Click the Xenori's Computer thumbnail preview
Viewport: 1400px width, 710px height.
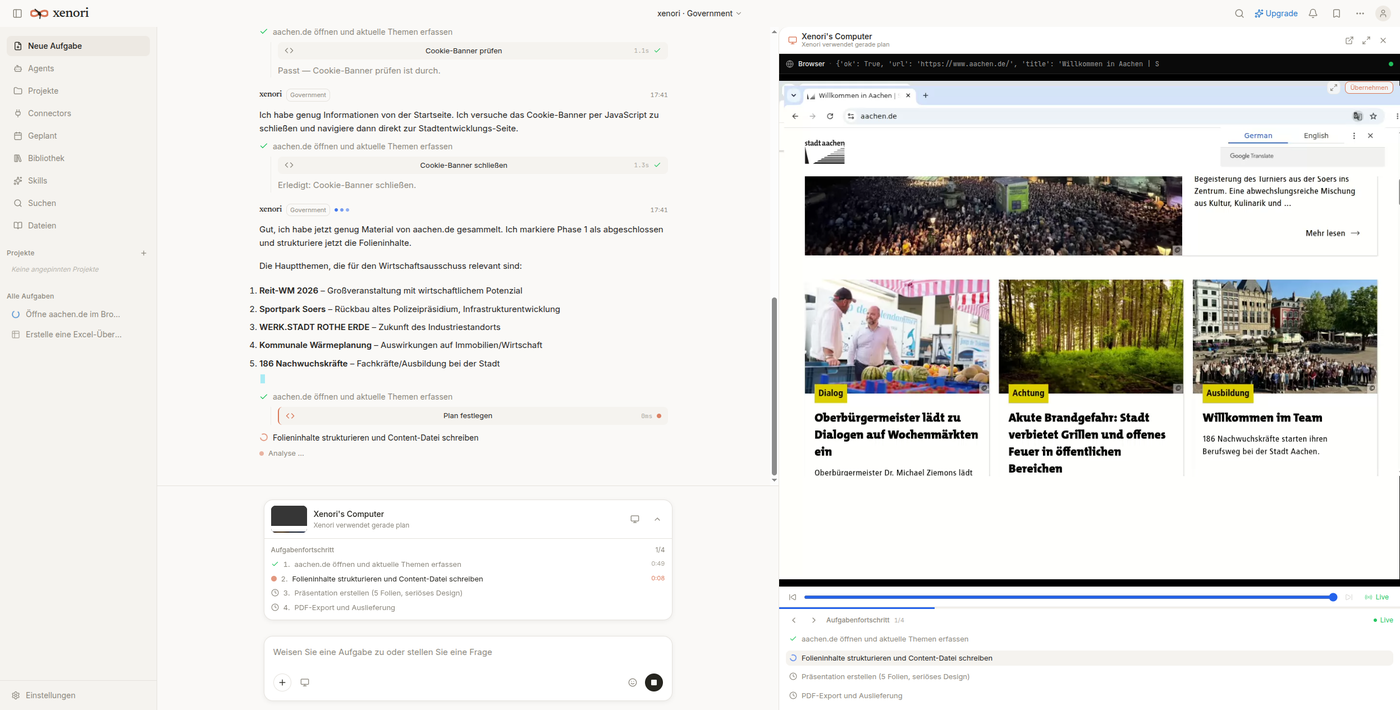click(289, 518)
